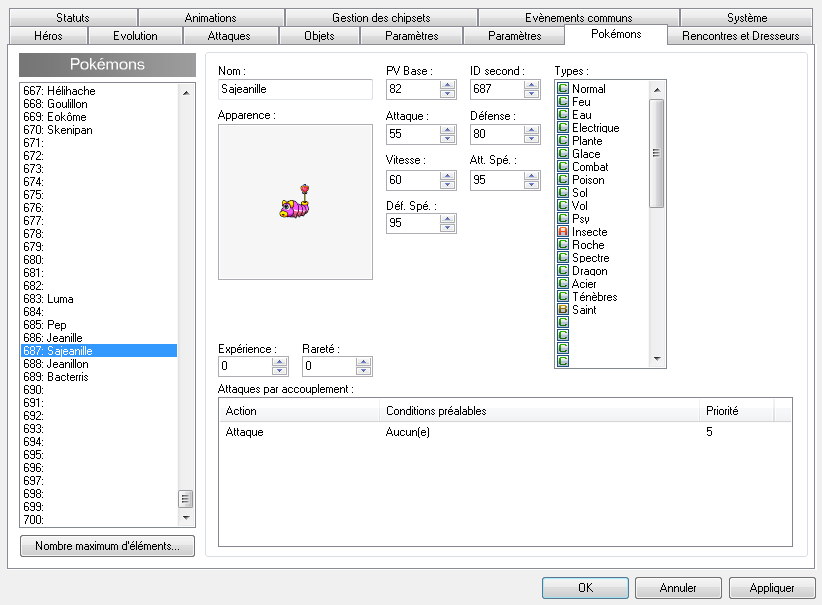The height and width of the screenshot is (605, 822).
Task: Open the Animations tab
Action: pyautogui.click(x=211, y=17)
